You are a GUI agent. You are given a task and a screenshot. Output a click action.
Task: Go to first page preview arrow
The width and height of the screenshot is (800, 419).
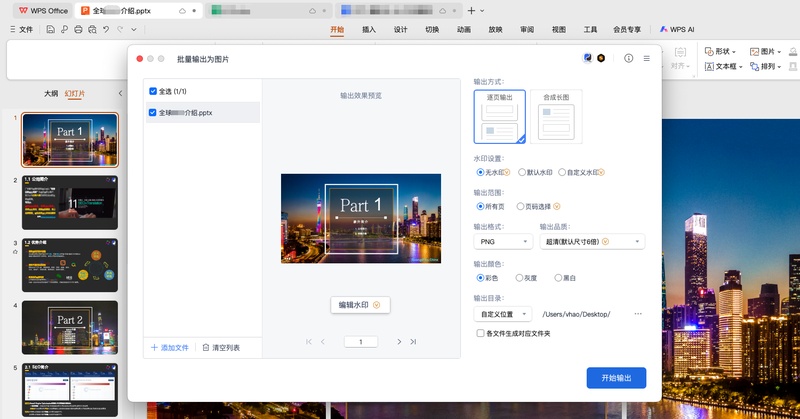[x=309, y=341]
